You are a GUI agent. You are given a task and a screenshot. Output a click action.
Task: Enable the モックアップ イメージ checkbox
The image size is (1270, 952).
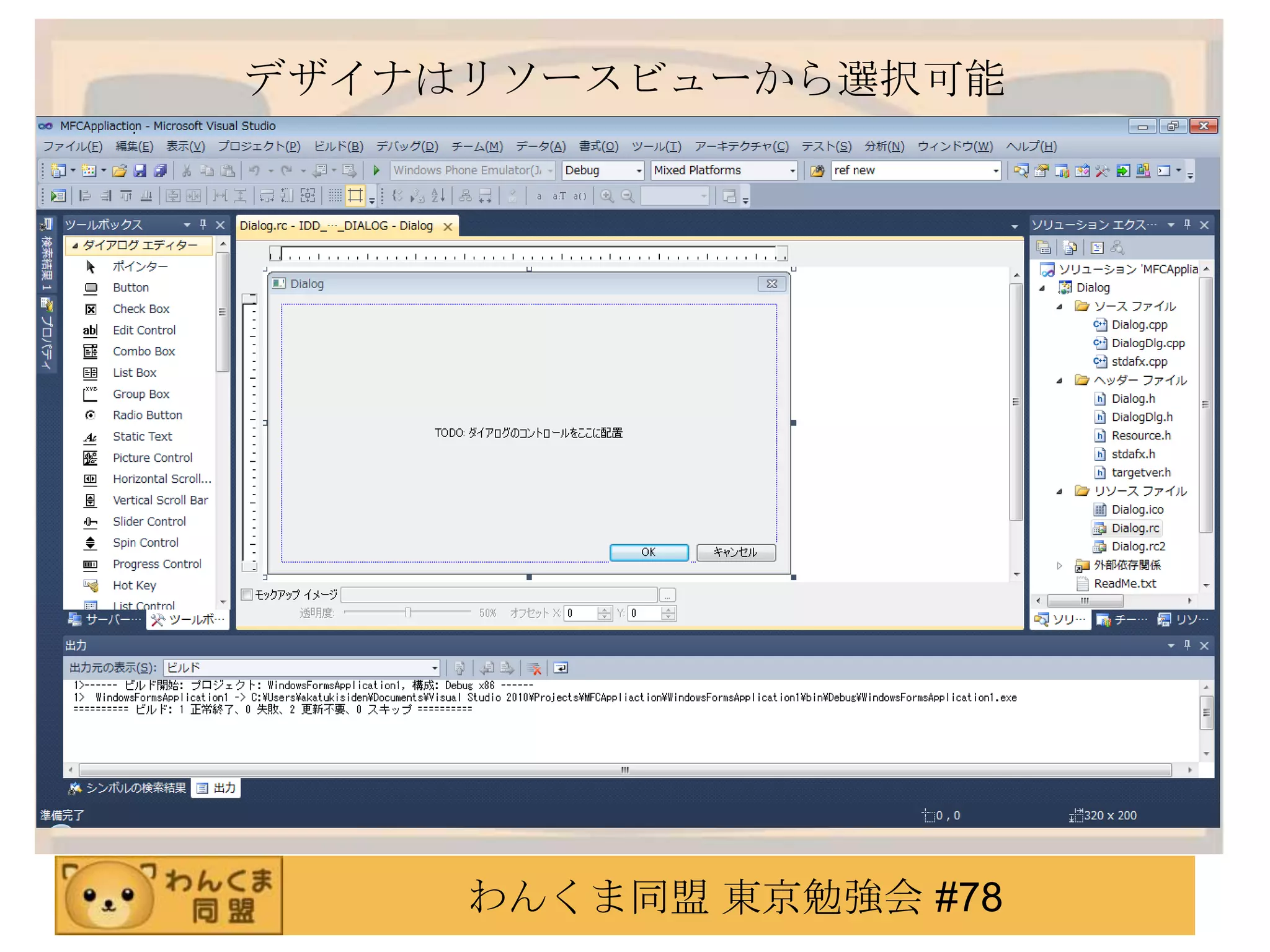click(x=247, y=595)
